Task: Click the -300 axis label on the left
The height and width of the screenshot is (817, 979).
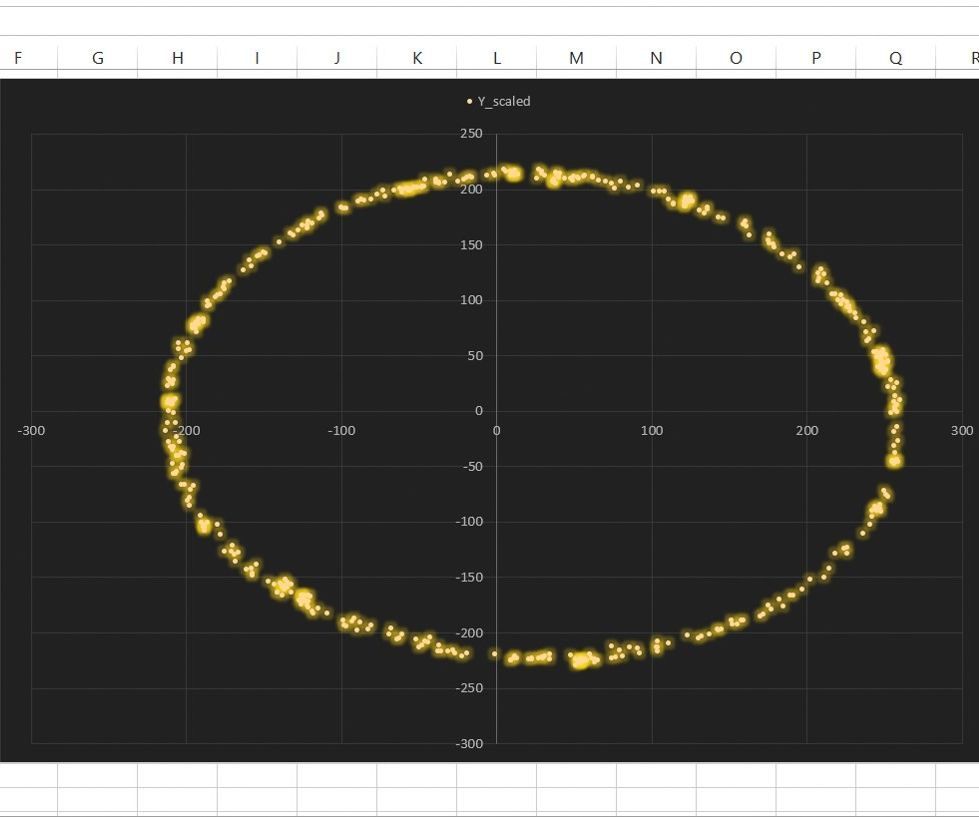Action: (x=30, y=430)
